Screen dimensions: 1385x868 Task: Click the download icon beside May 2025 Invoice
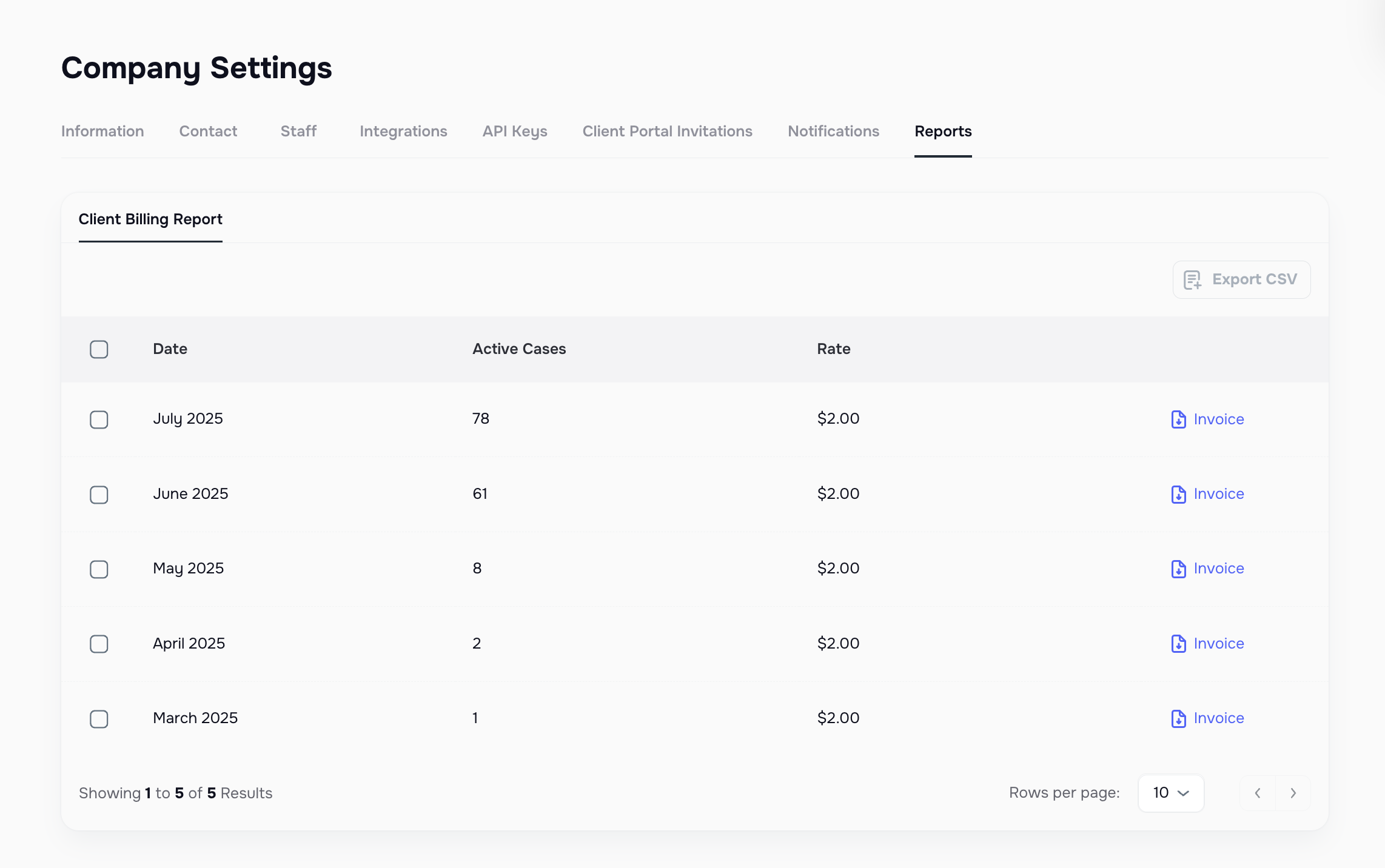click(x=1177, y=569)
